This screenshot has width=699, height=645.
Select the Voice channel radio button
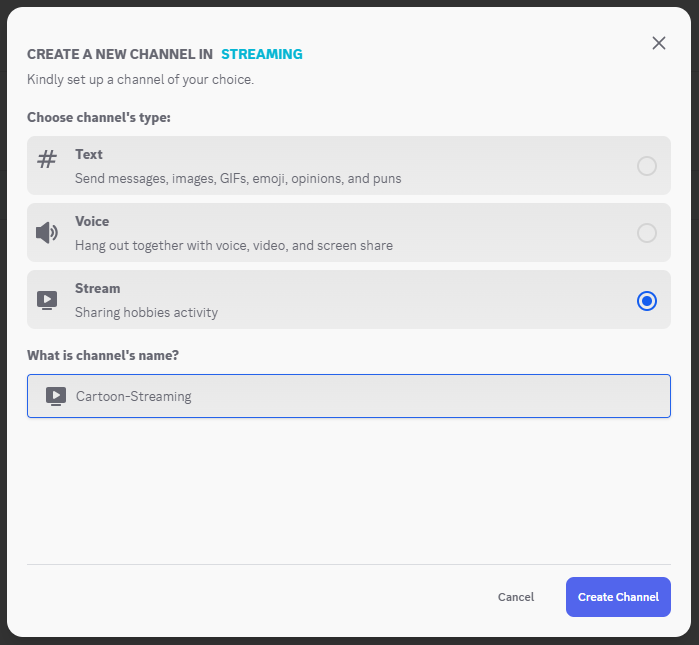tap(647, 233)
